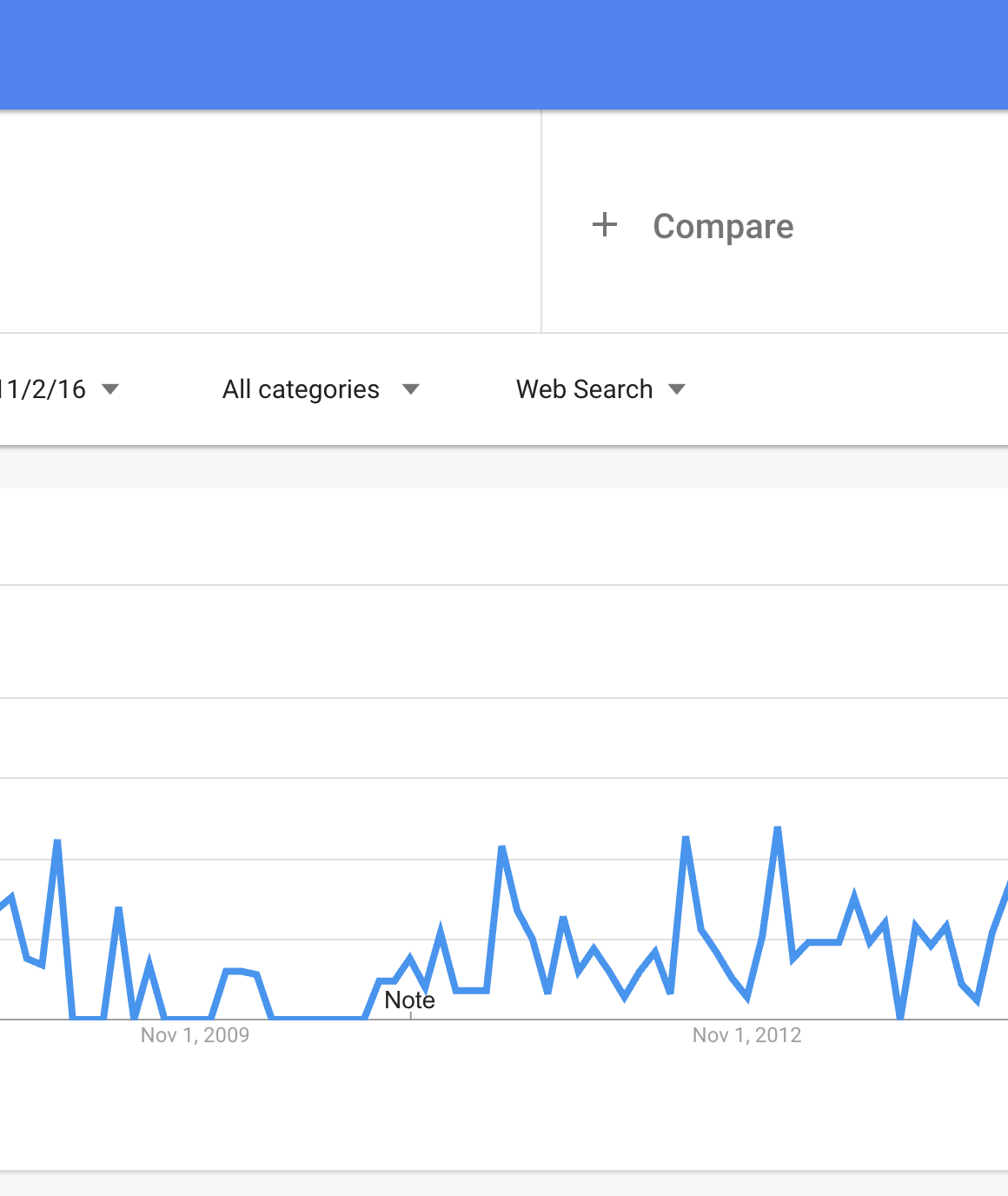This screenshot has width=1008, height=1196.
Task: Click the arrow beside All categories
Action: [x=411, y=389]
